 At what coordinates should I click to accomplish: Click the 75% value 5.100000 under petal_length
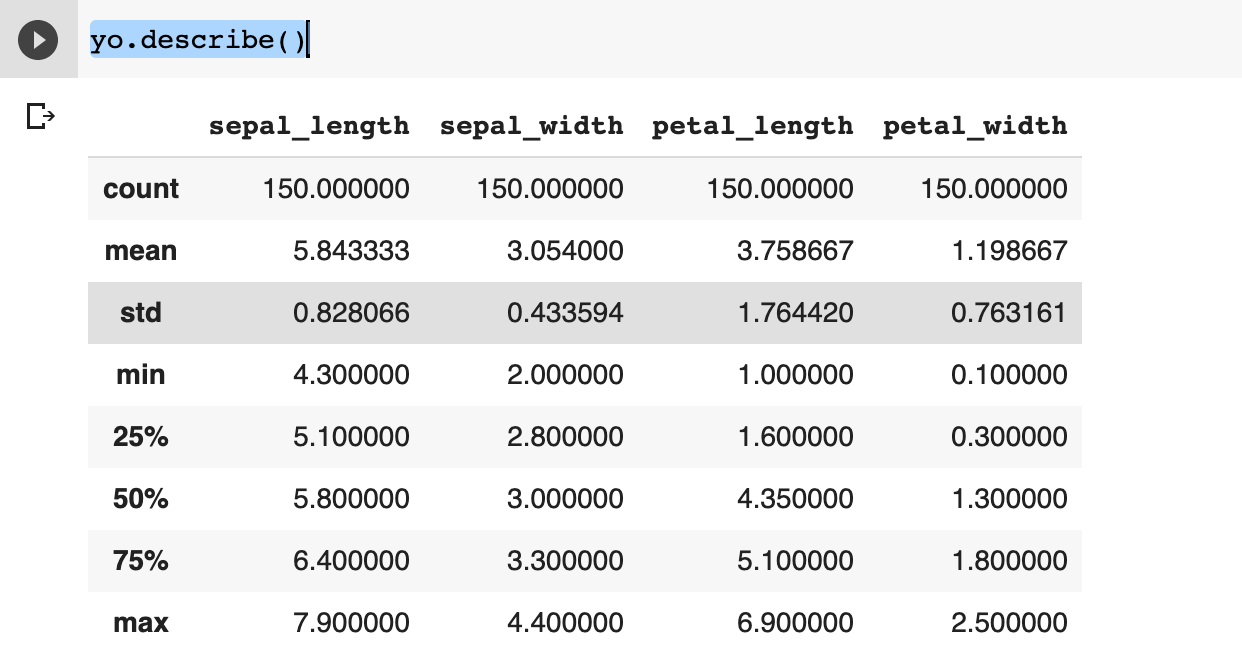click(795, 561)
